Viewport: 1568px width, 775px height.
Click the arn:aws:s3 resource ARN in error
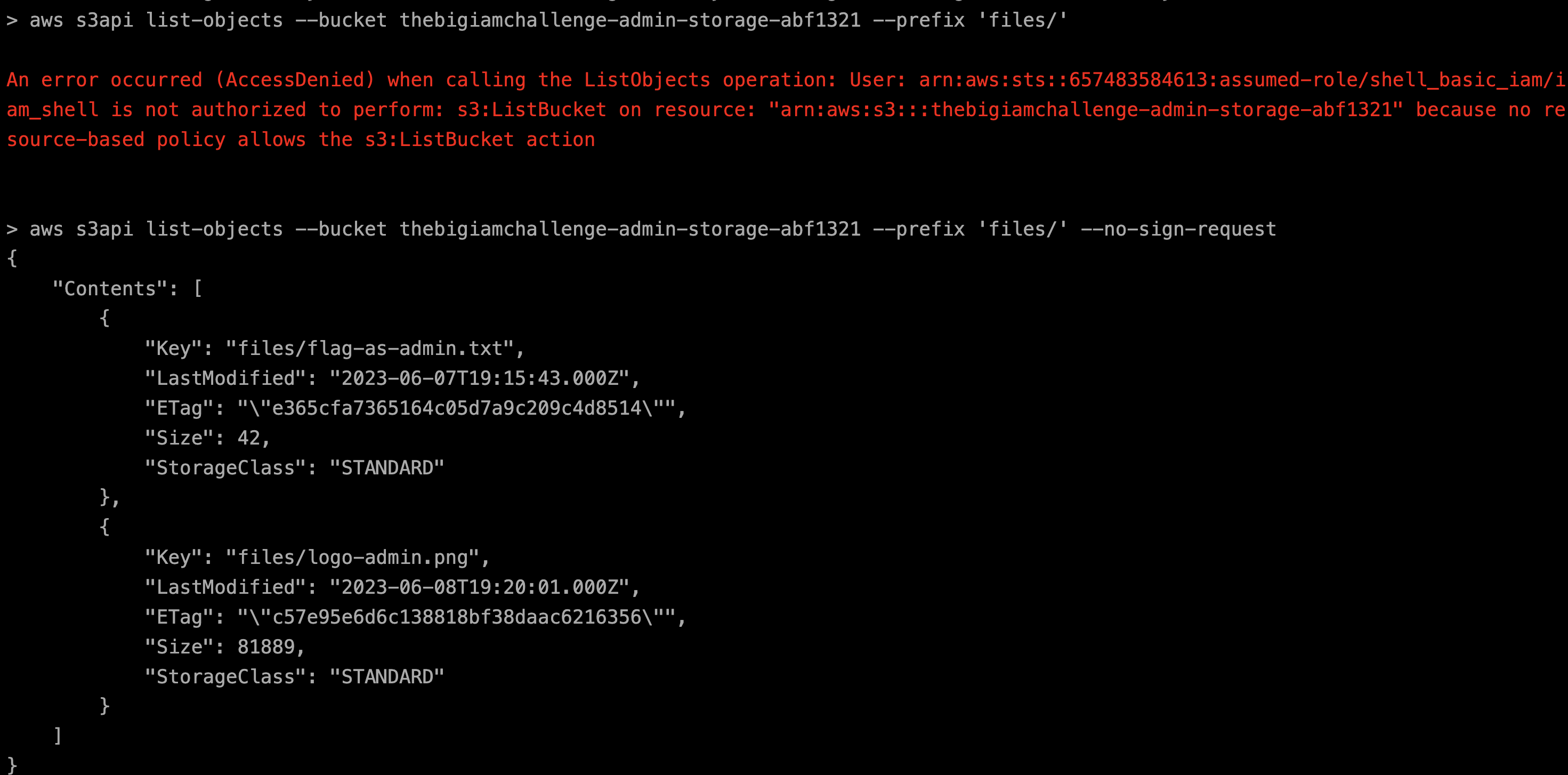(x=1085, y=110)
